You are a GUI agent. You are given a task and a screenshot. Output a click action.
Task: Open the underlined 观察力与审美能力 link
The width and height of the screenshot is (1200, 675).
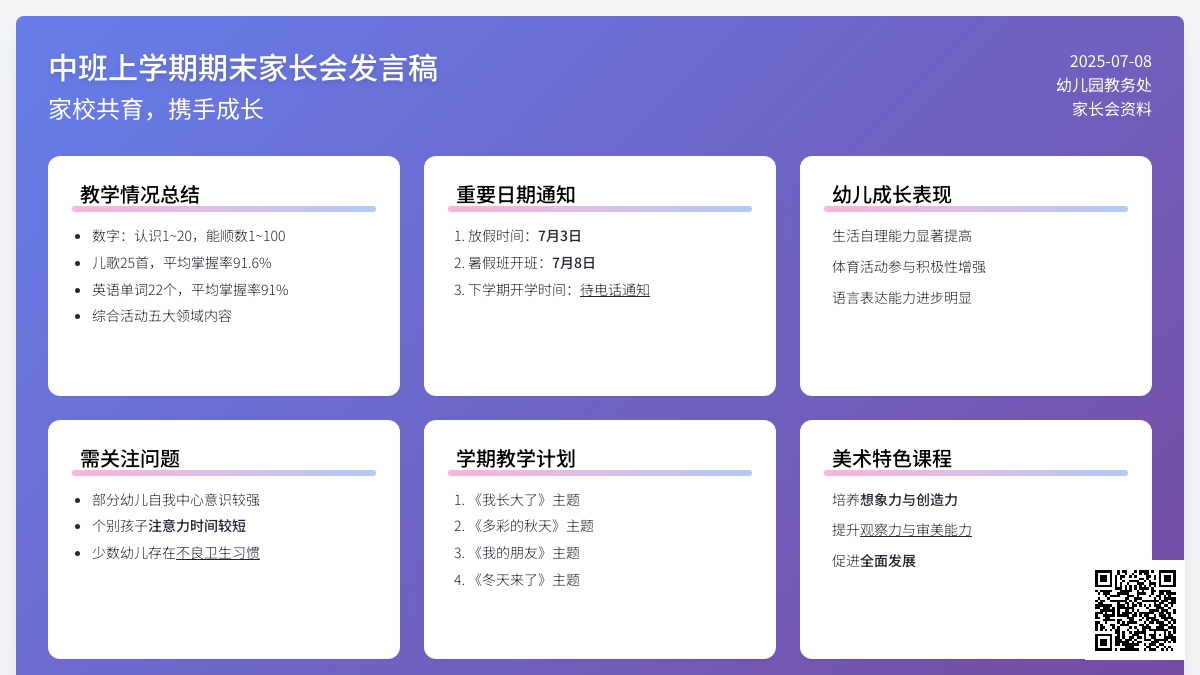(x=916, y=530)
